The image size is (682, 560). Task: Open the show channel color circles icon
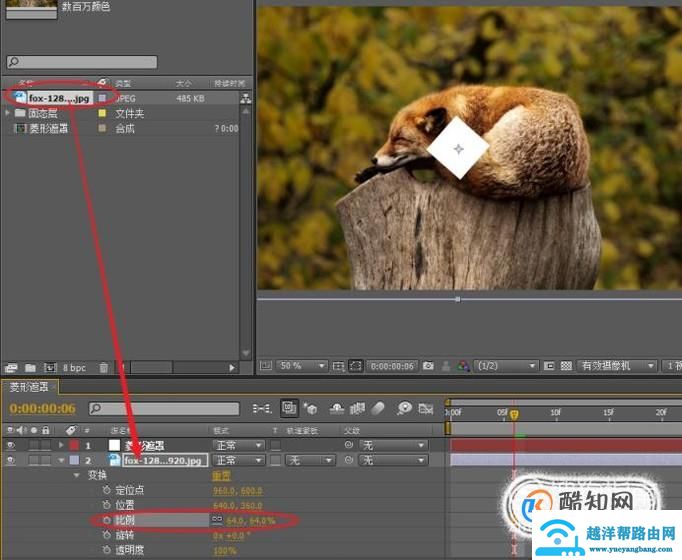click(x=464, y=366)
